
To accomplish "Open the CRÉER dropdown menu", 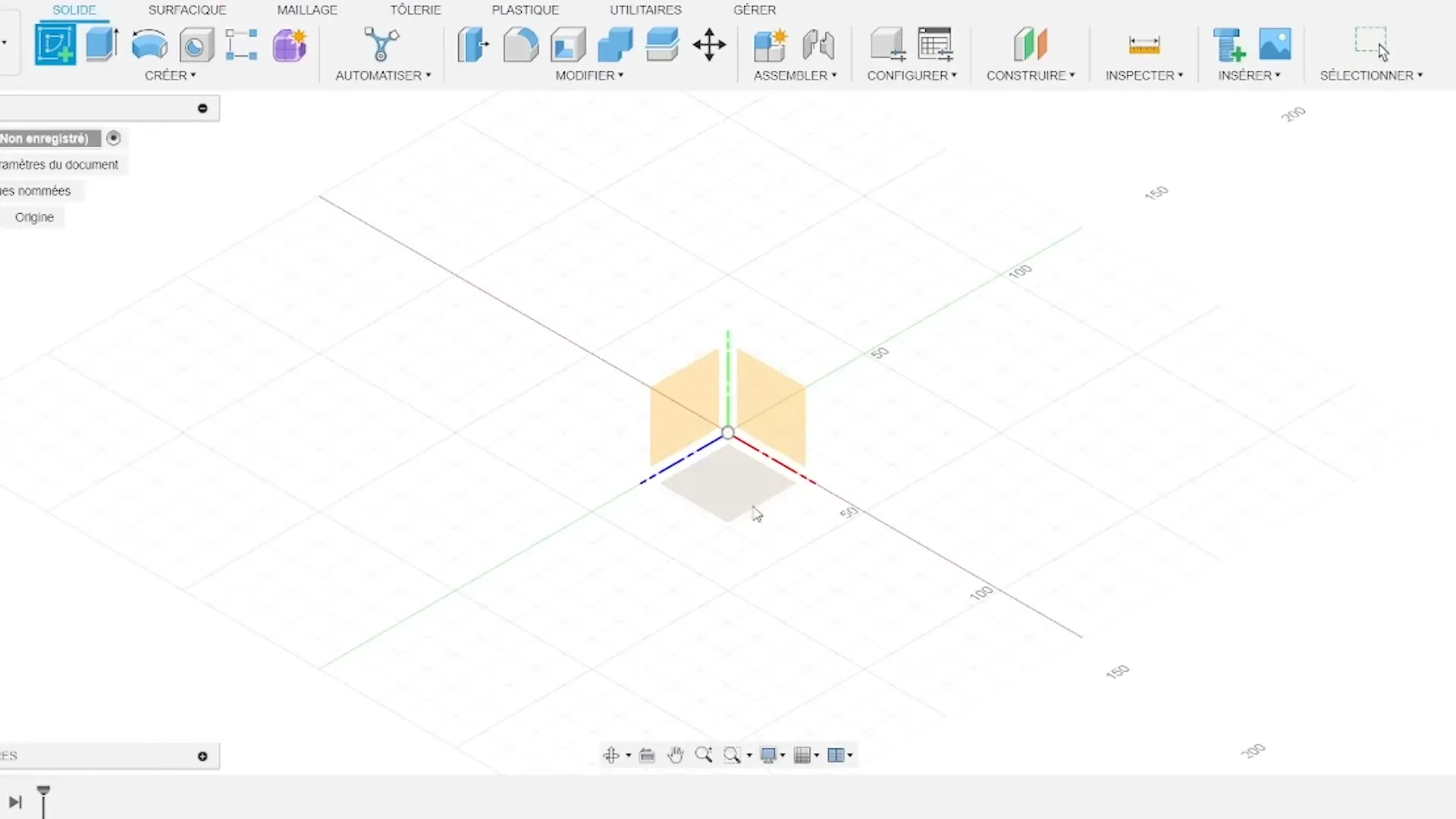I will coord(171,75).
